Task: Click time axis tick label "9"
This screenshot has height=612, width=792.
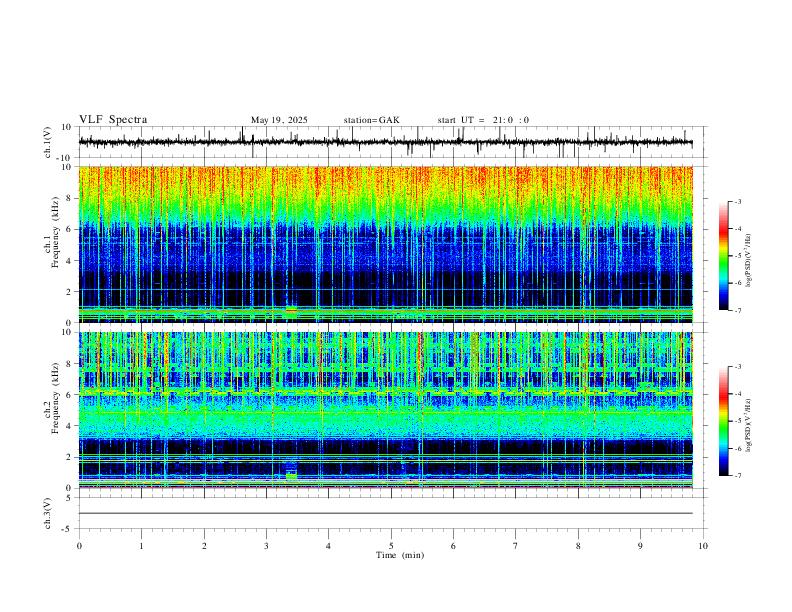Action: click(x=640, y=546)
